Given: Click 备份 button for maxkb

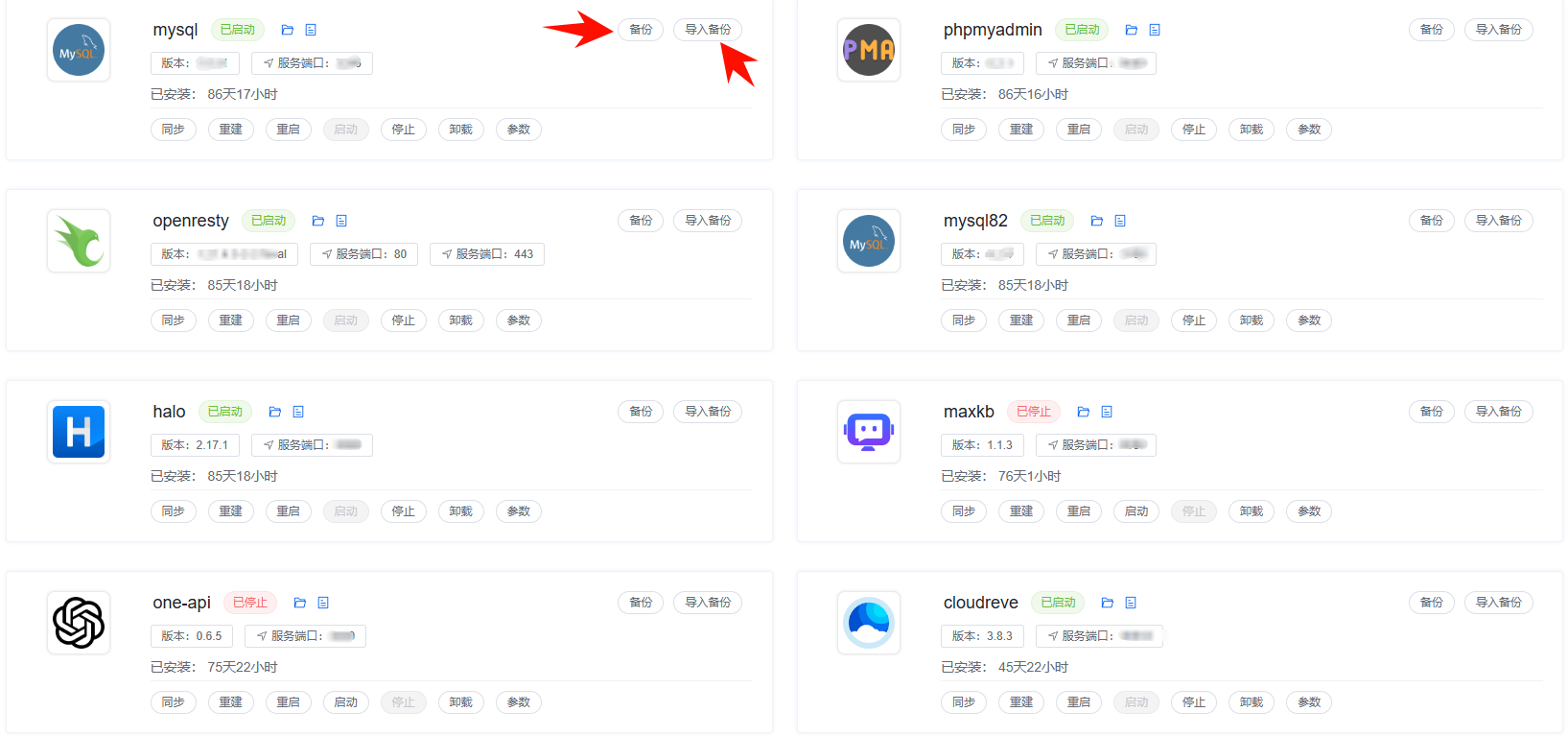Looking at the screenshot, I should 1432,412.
